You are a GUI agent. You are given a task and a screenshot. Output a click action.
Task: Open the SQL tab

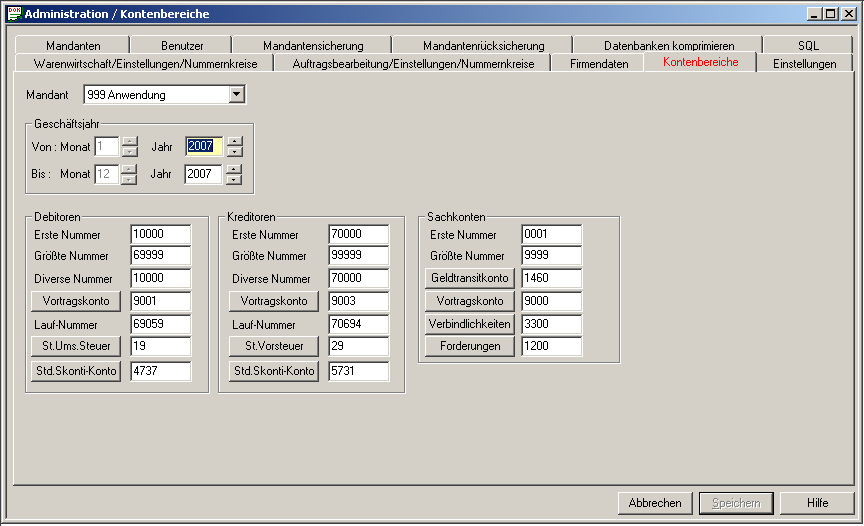pos(808,45)
